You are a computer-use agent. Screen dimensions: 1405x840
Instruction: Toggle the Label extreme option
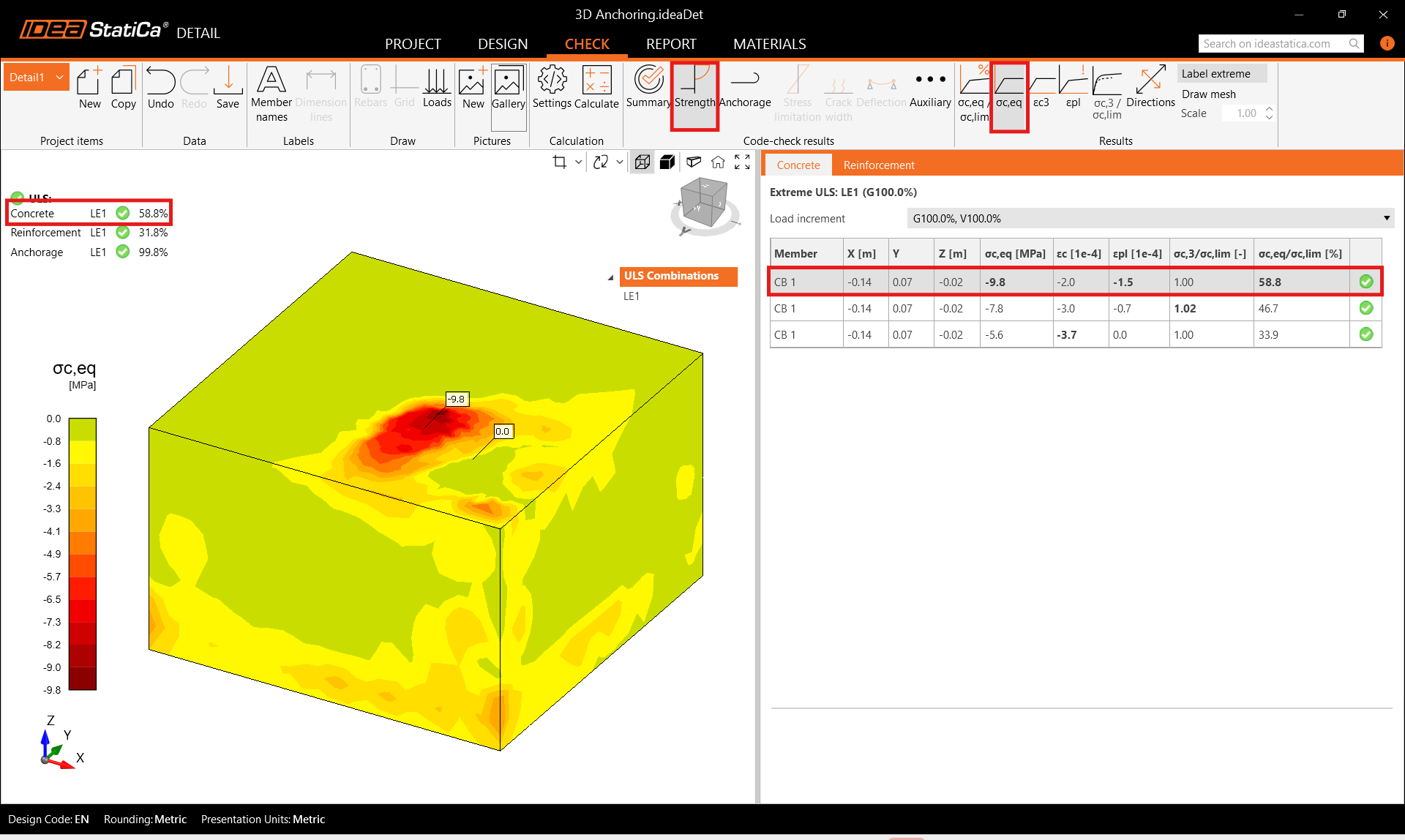click(1215, 74)
